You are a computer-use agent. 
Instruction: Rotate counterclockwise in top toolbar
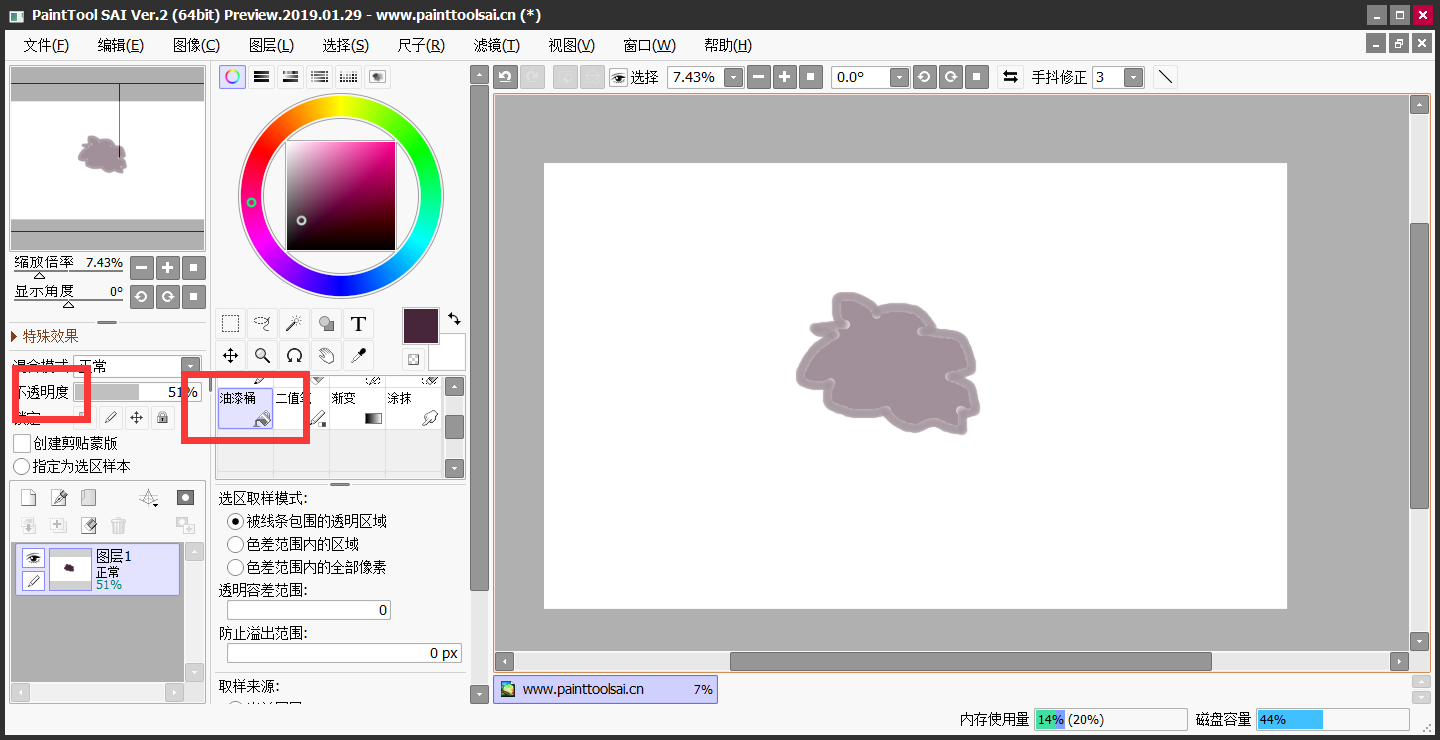click(925, 77)
